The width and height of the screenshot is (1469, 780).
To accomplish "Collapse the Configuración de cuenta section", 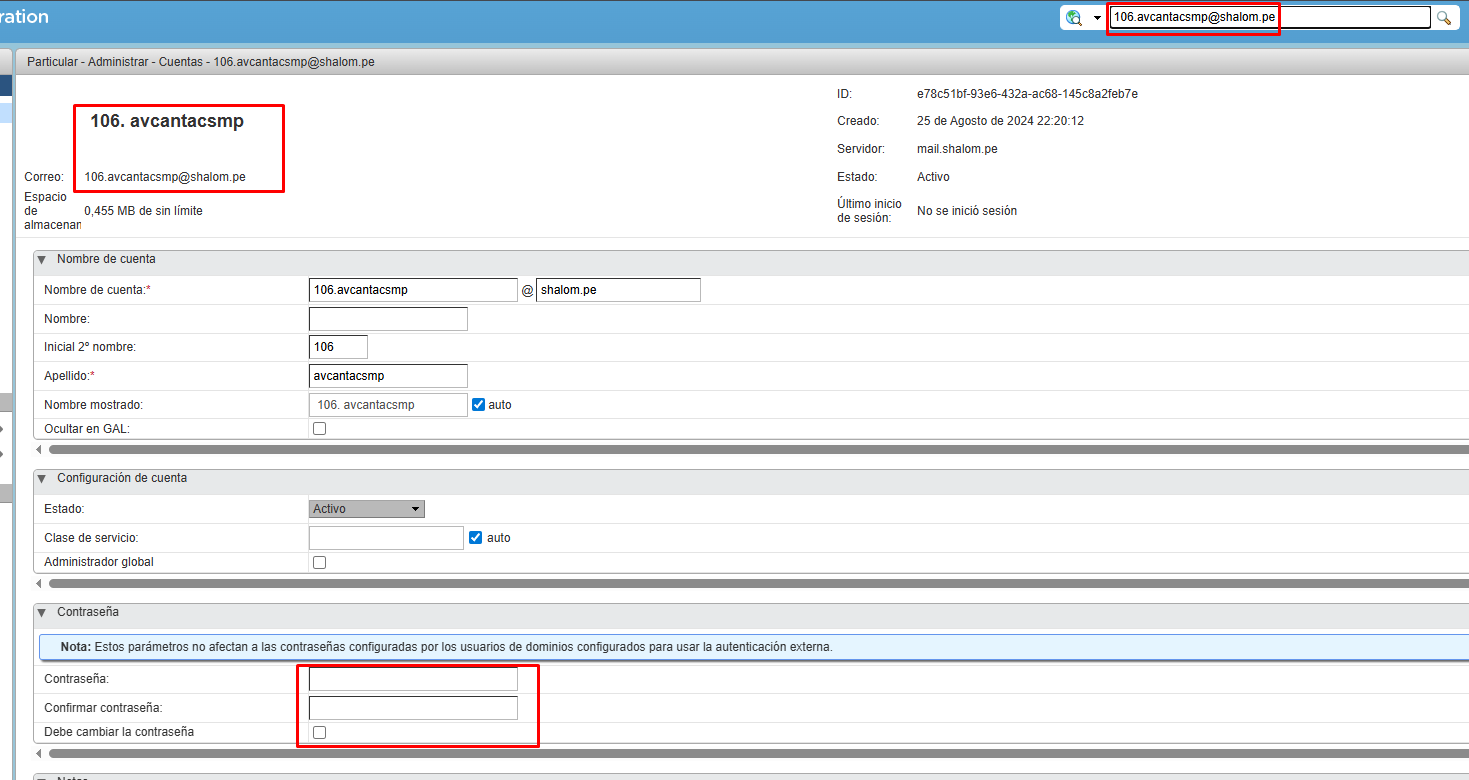I will click(x=42, y=479).
